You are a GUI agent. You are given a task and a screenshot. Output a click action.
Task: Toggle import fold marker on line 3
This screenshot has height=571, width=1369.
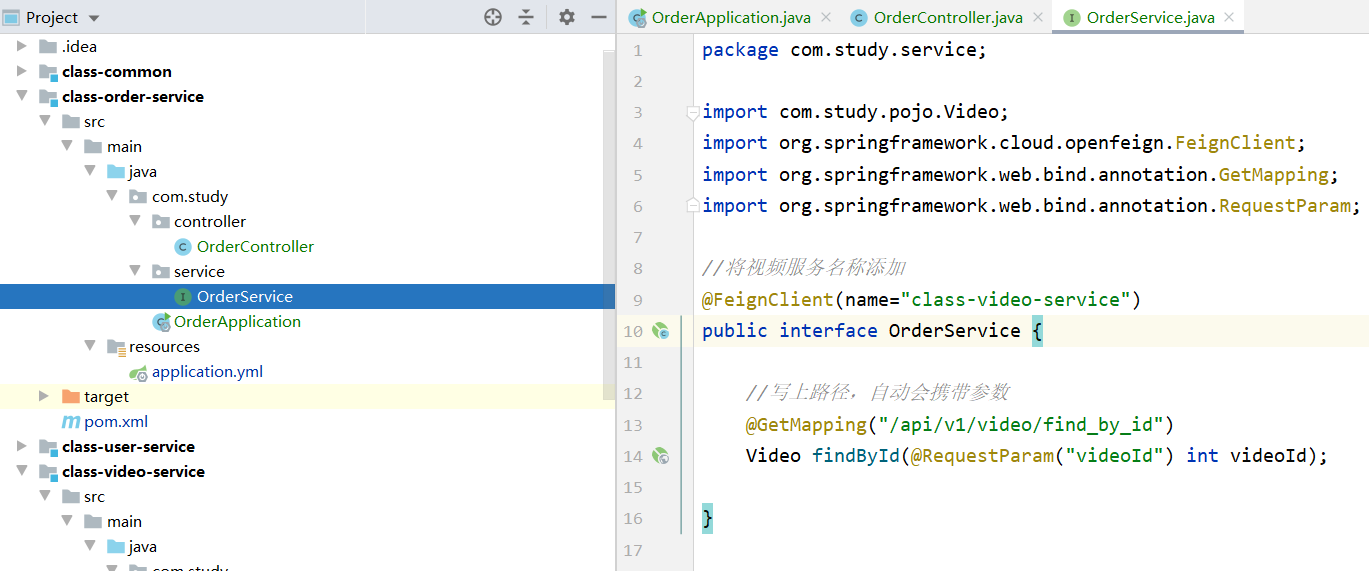(x=692, y=113)
